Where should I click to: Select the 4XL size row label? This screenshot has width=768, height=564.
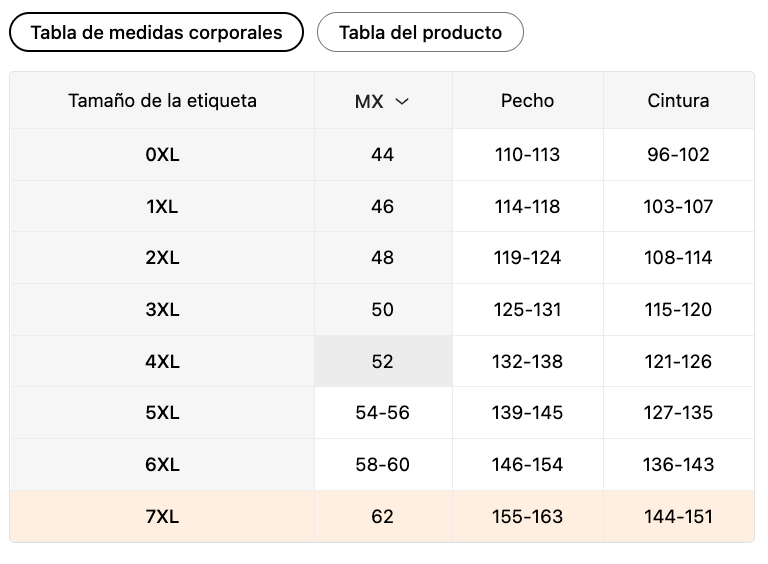pyautogui.click(x=162, y=361)
